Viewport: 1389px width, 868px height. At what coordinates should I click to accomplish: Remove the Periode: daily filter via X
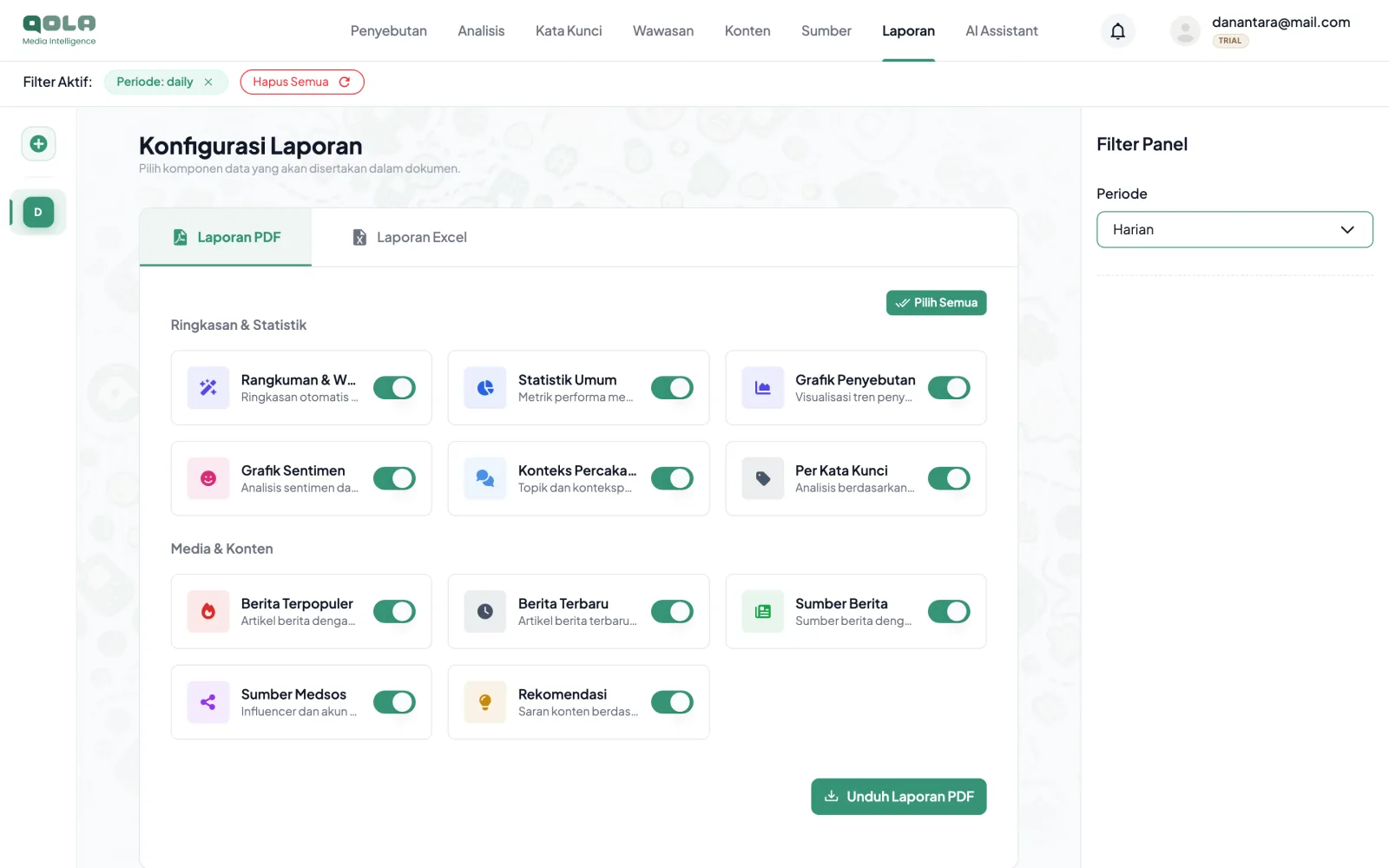pos(208,82)
